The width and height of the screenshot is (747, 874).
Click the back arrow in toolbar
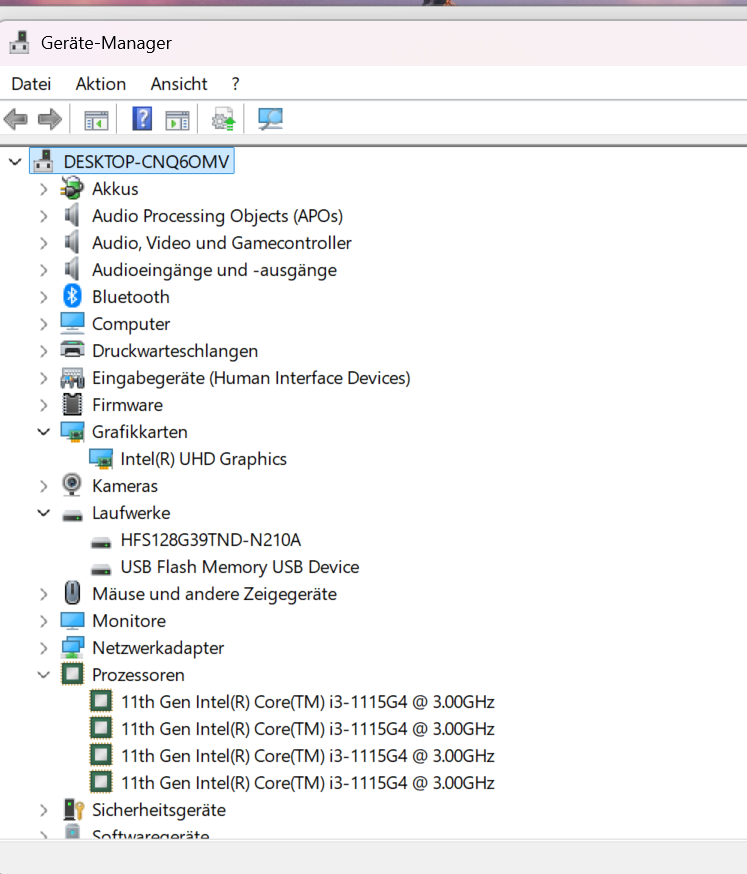[16, 120]
